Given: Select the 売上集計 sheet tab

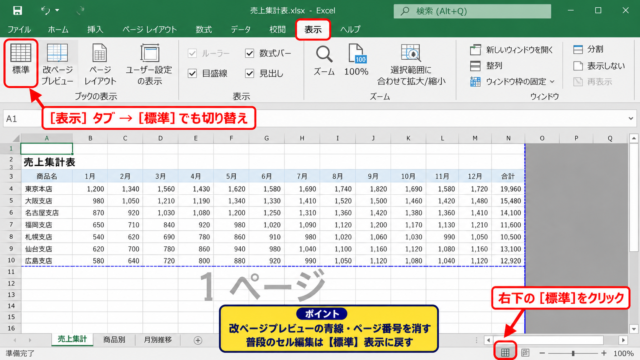Looking at the screenshot, I should [72, 340].
